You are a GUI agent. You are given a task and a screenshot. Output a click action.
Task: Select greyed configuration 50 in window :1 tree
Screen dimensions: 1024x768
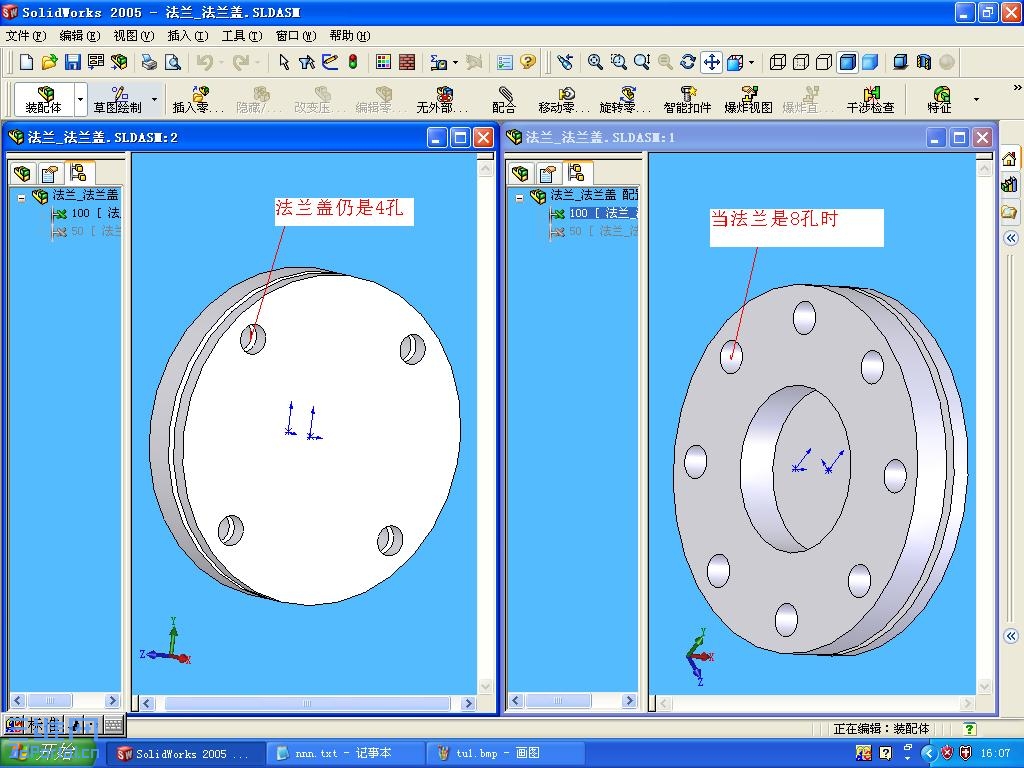593,231
